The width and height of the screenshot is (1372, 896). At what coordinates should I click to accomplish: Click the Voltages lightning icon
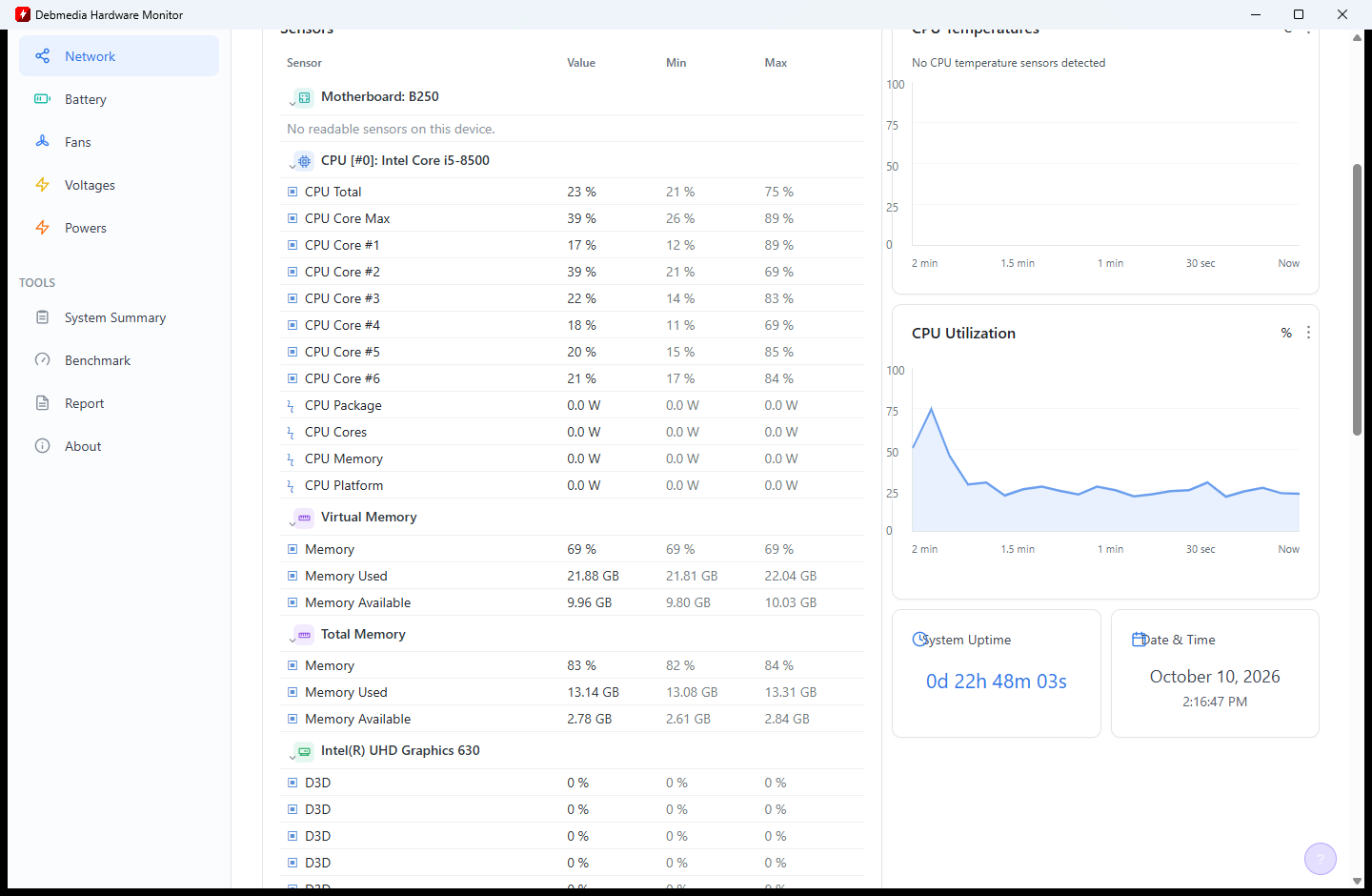[x=42, y=185]
